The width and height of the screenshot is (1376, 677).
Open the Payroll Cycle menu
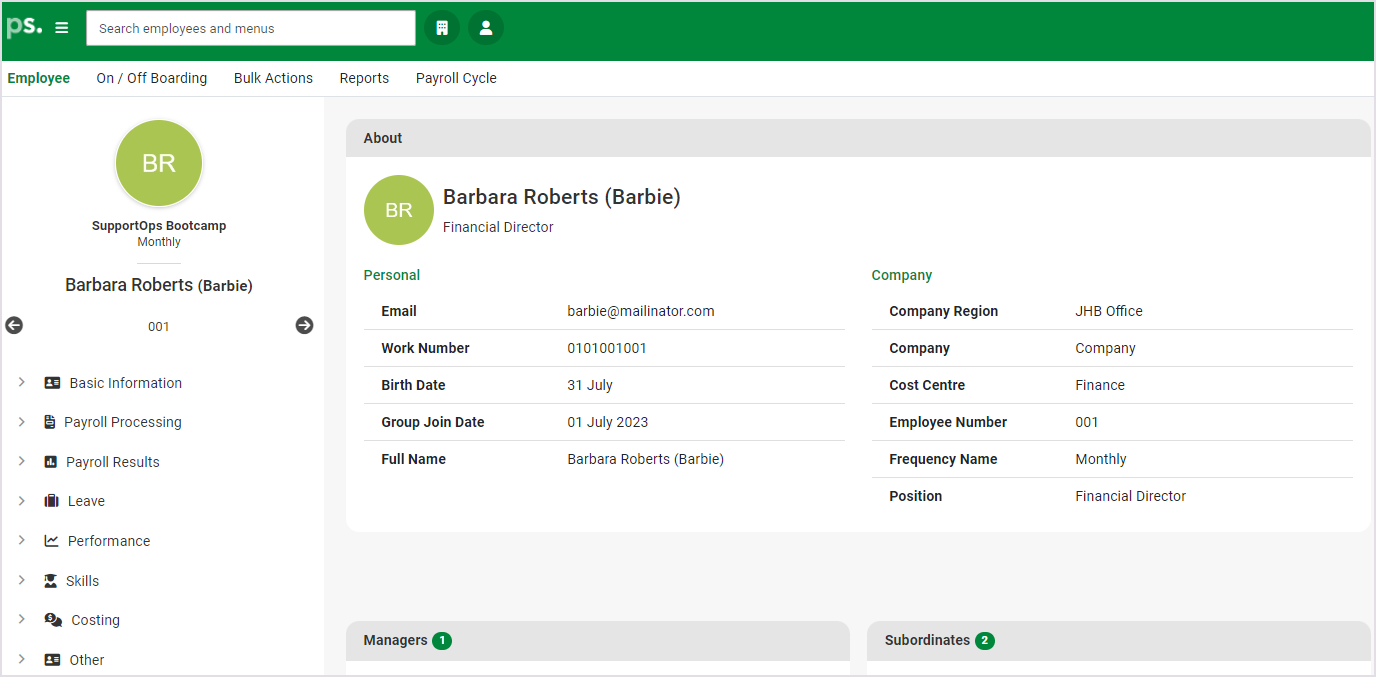(x=456, y=78)
